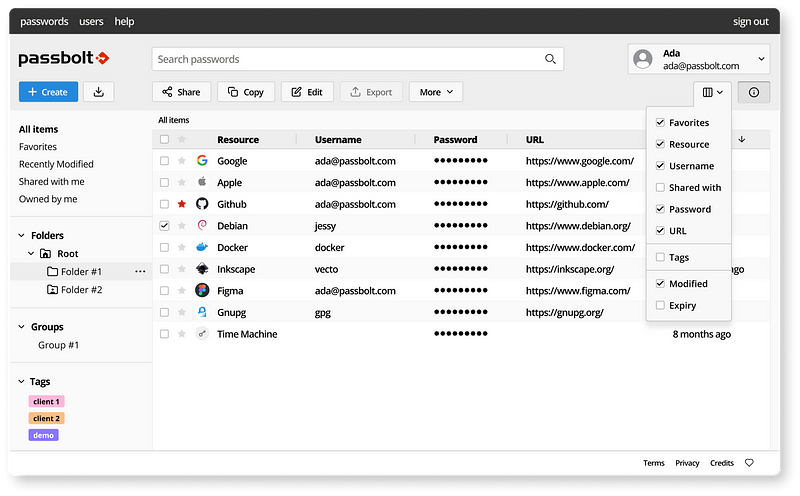Image resolution: width=800 pixels, height=496 pixels.
Task: Open Folder #1 more options ellipsis
Action: coord(140,271)
